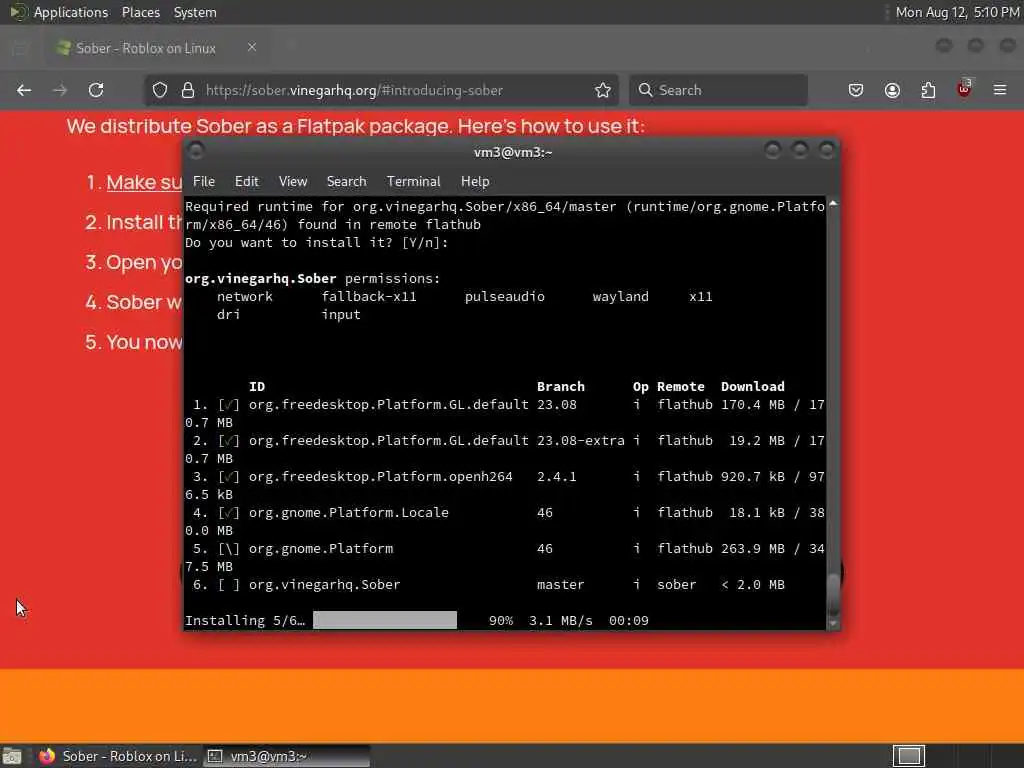
Task: Click 'org.gnome.Platform.Locale' in the list
Action: [x=349, y=513]
